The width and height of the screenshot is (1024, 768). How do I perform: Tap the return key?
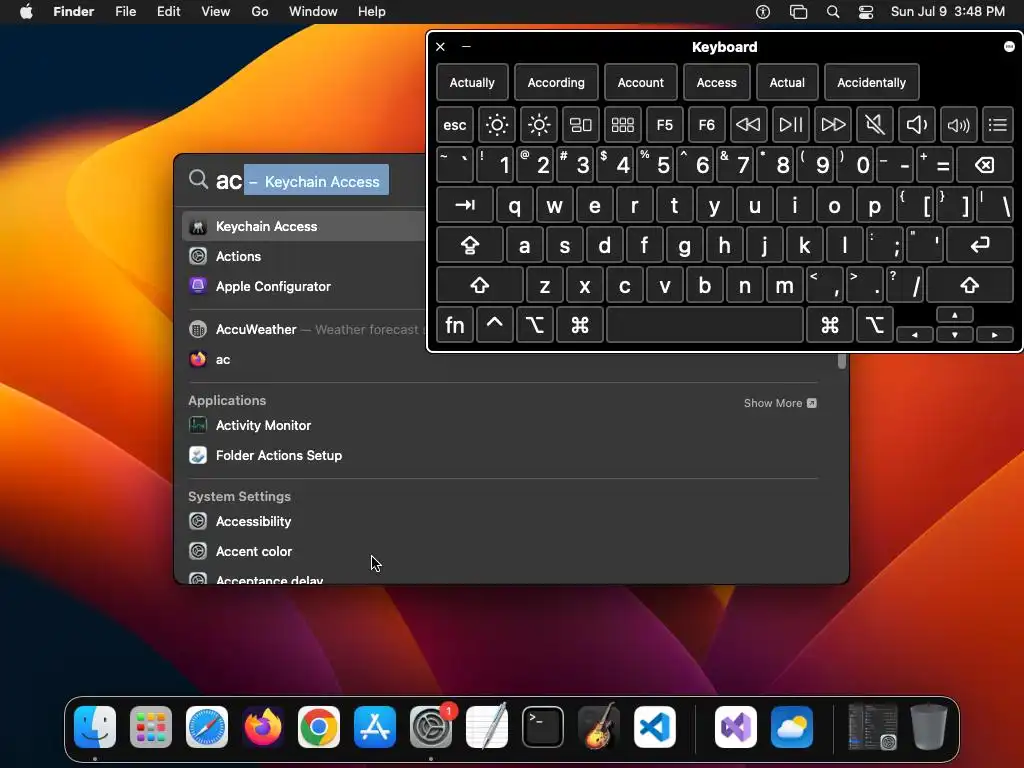[980, 245]
